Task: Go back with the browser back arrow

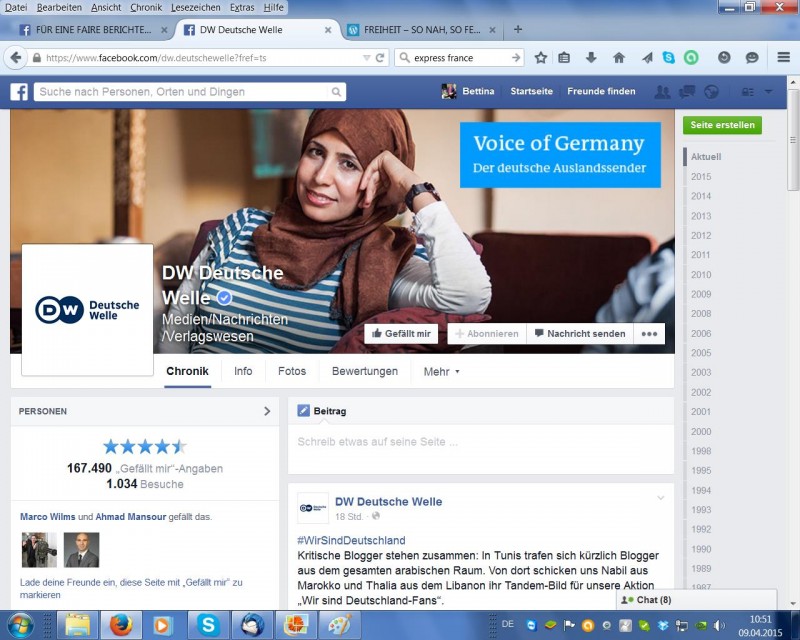Action: coord(15,58)
